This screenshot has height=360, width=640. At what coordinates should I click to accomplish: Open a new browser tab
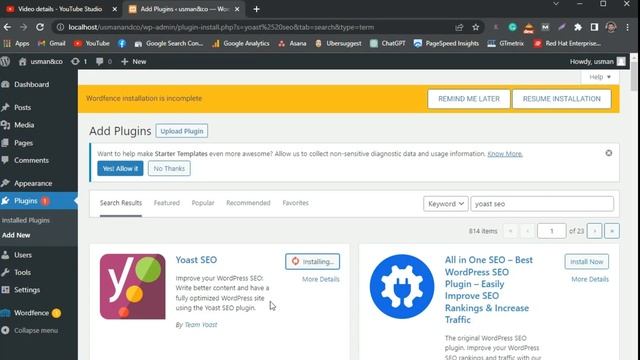pyautogui.click(x=256, y=9)
